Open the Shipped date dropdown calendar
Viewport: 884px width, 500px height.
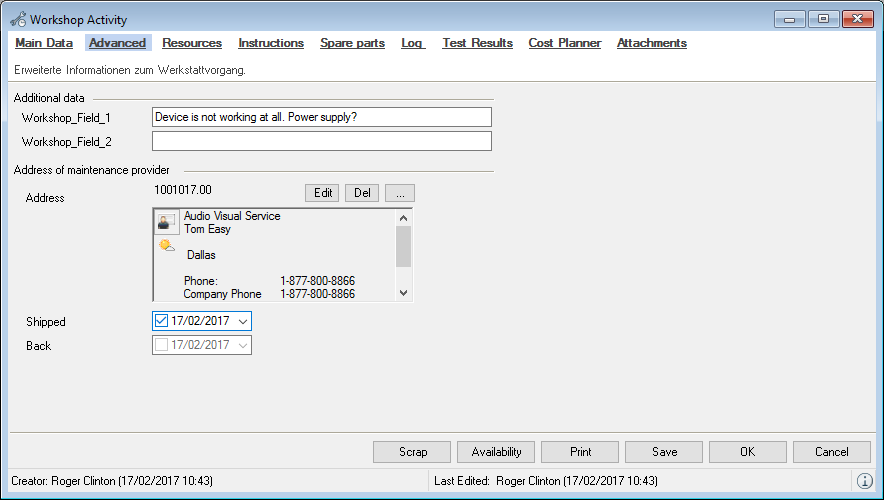pos(243,321)
